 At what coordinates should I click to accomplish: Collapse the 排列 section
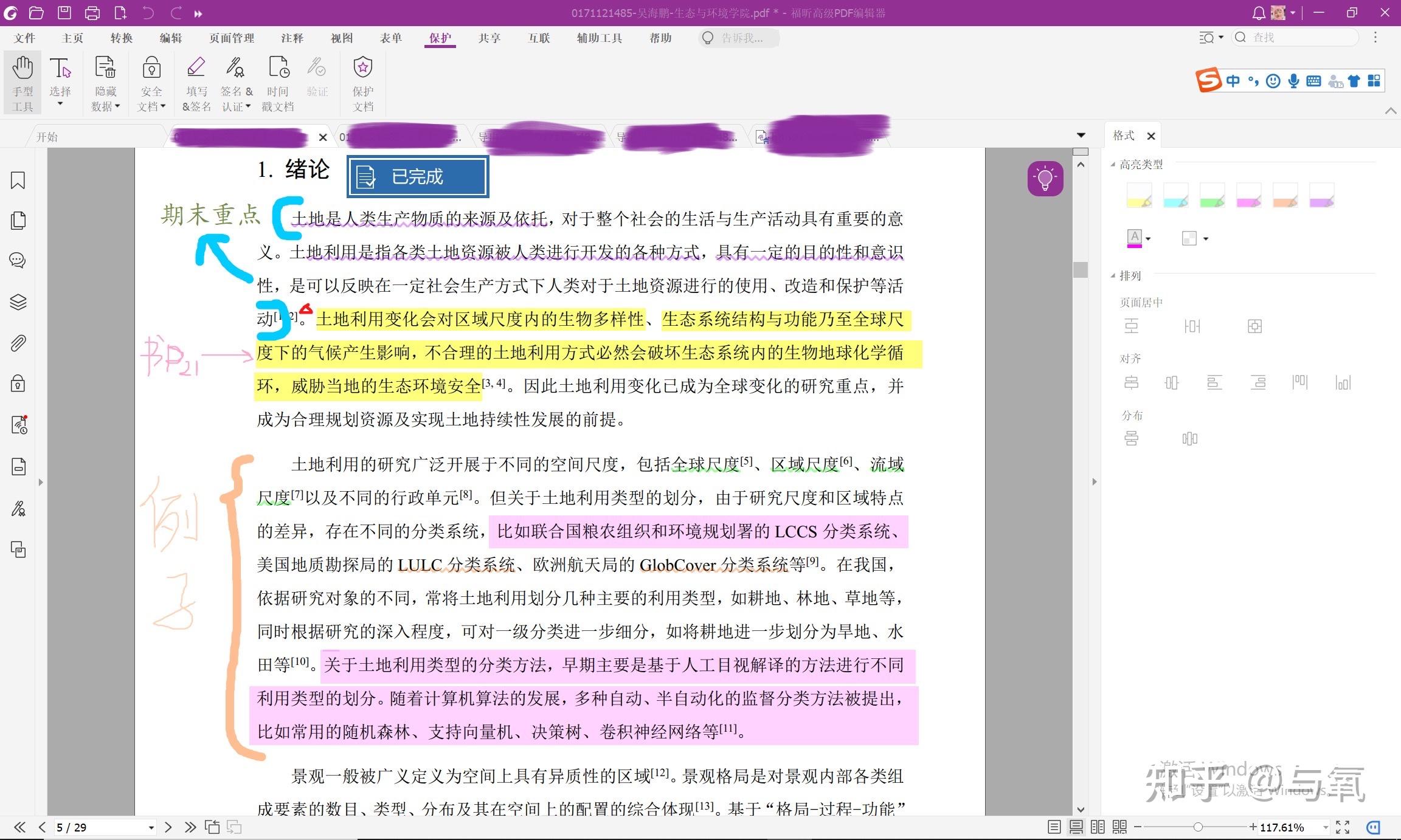coord(1113,276)
